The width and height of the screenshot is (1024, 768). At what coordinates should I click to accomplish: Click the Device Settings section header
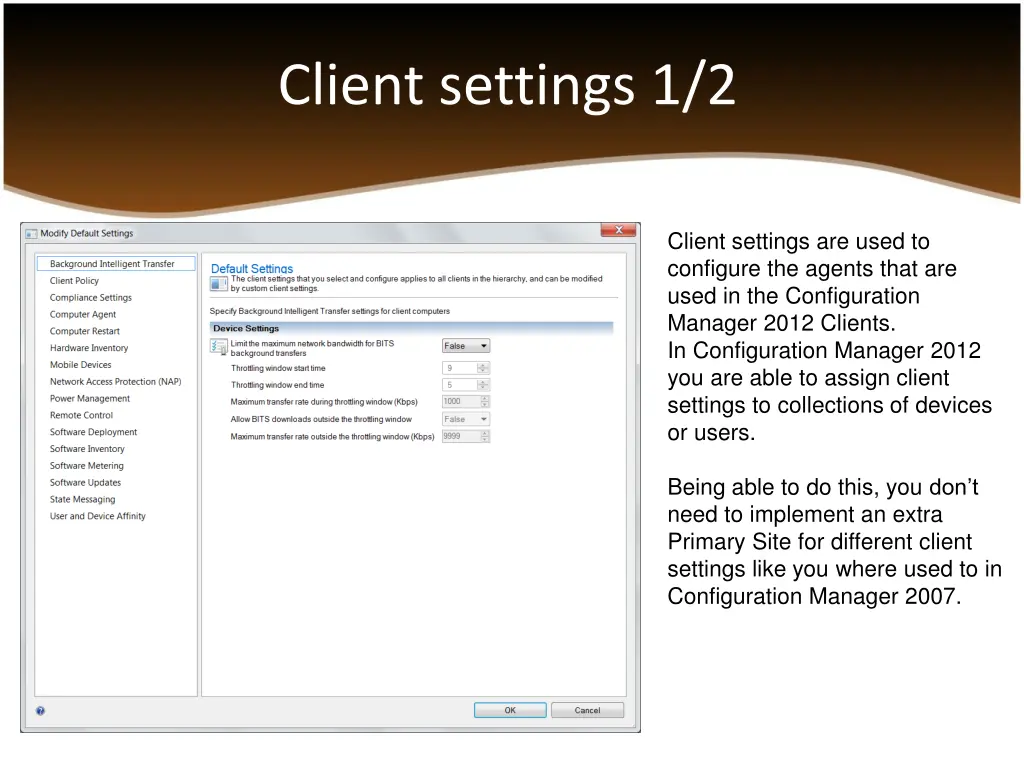coord(411,328)
